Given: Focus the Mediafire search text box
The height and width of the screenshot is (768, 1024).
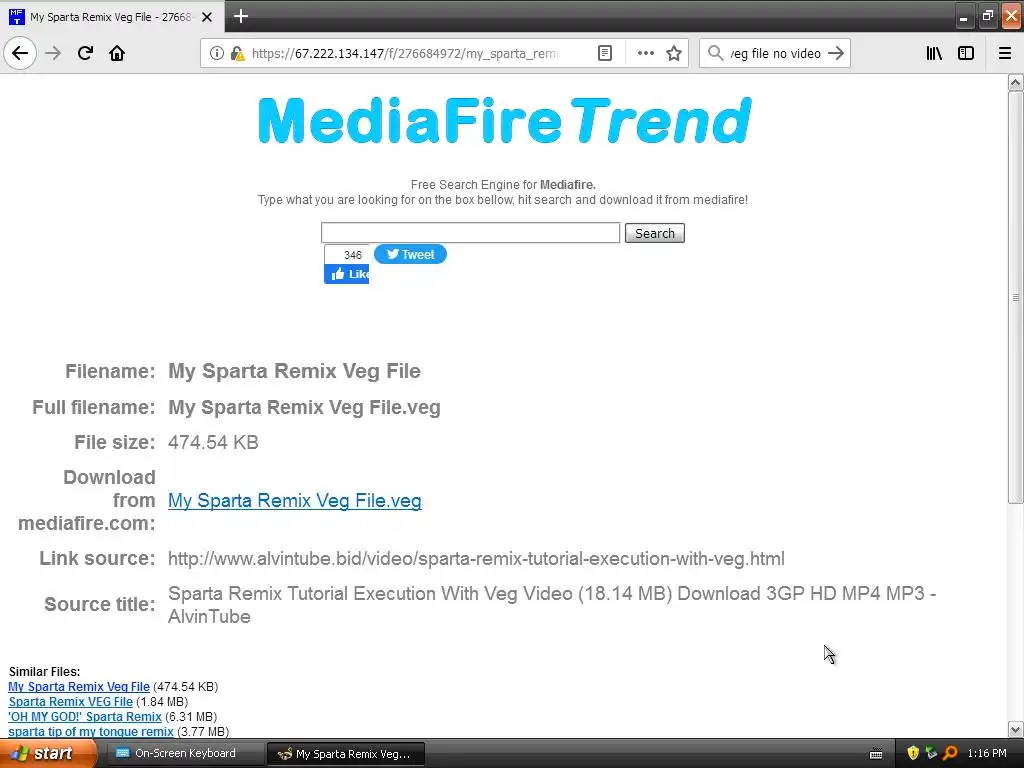Looking at the screenshot, I should (470, 232).
